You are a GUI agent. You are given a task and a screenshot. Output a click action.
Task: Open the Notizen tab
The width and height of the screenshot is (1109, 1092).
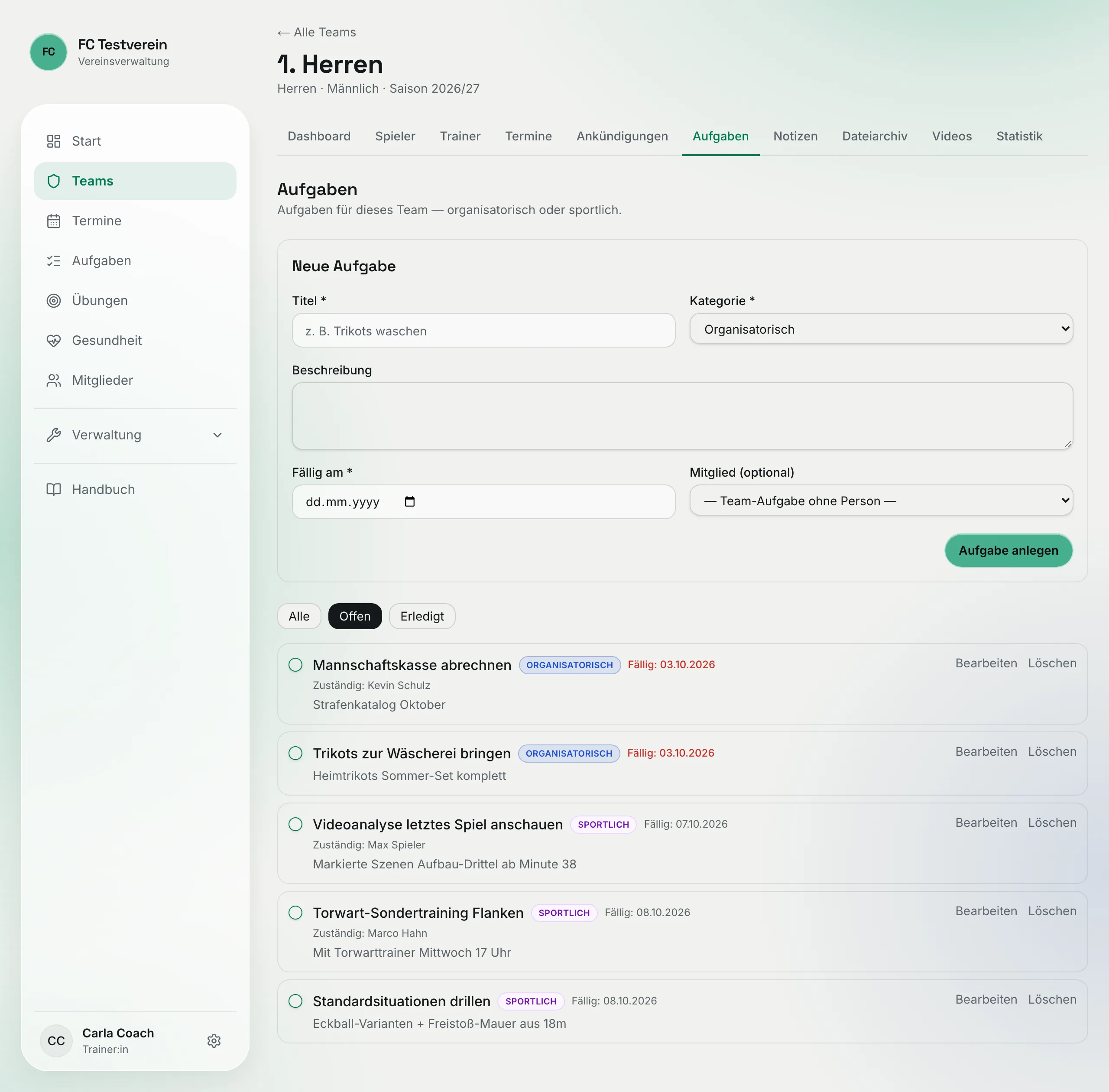795,136
